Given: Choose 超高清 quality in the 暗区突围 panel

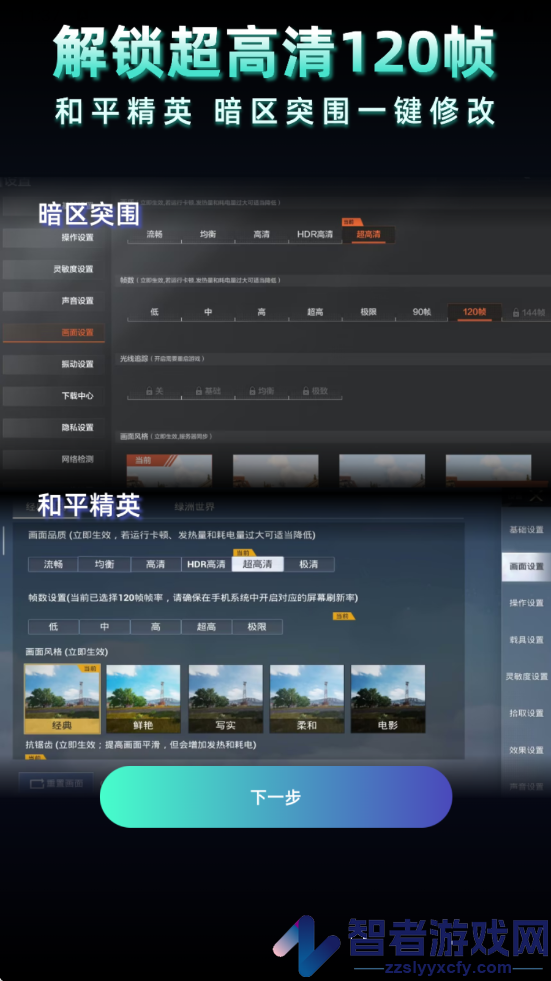Looking at the screenshot, I should (x=369, y=235).
